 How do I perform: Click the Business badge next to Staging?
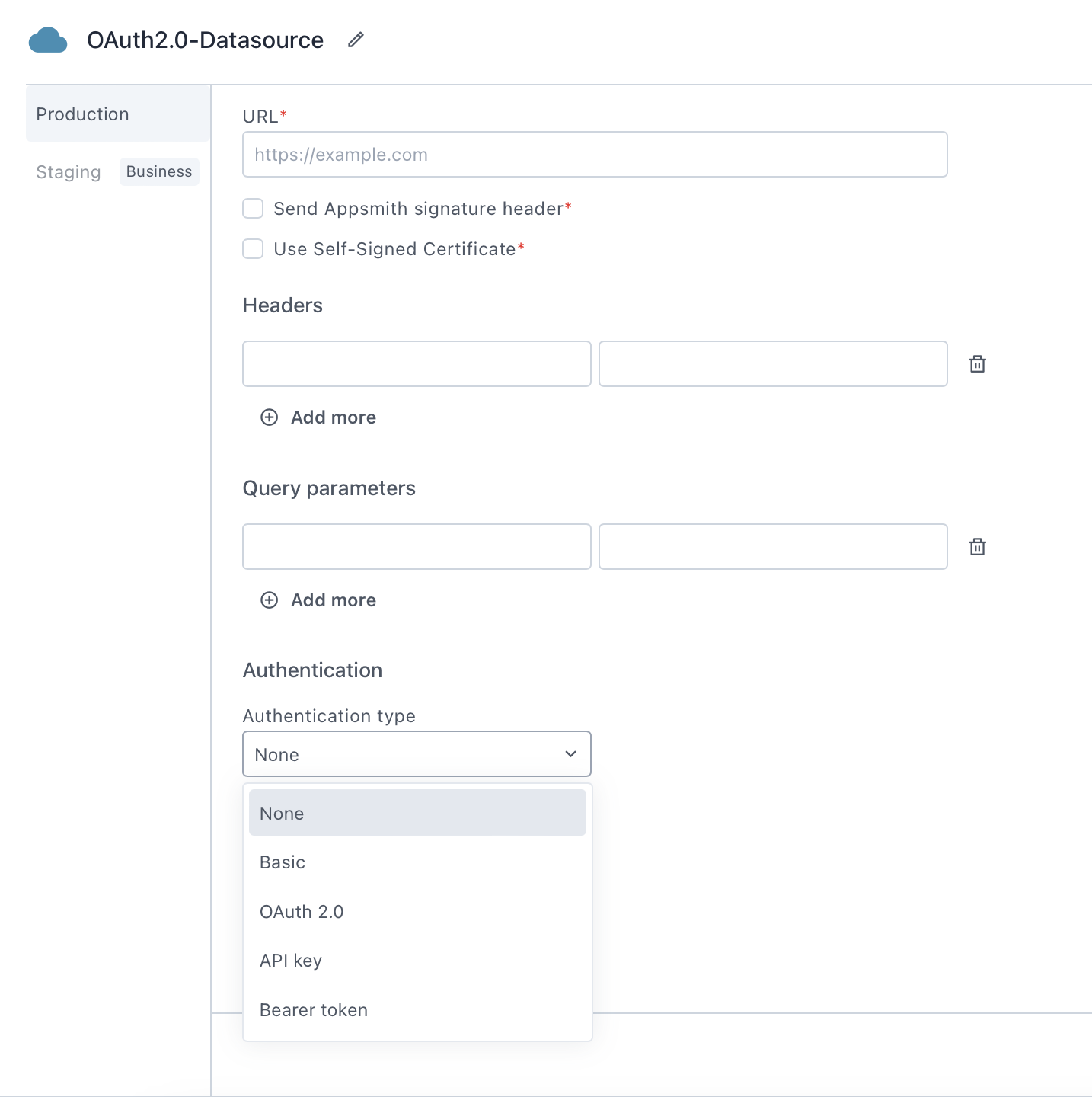[158, 171]
